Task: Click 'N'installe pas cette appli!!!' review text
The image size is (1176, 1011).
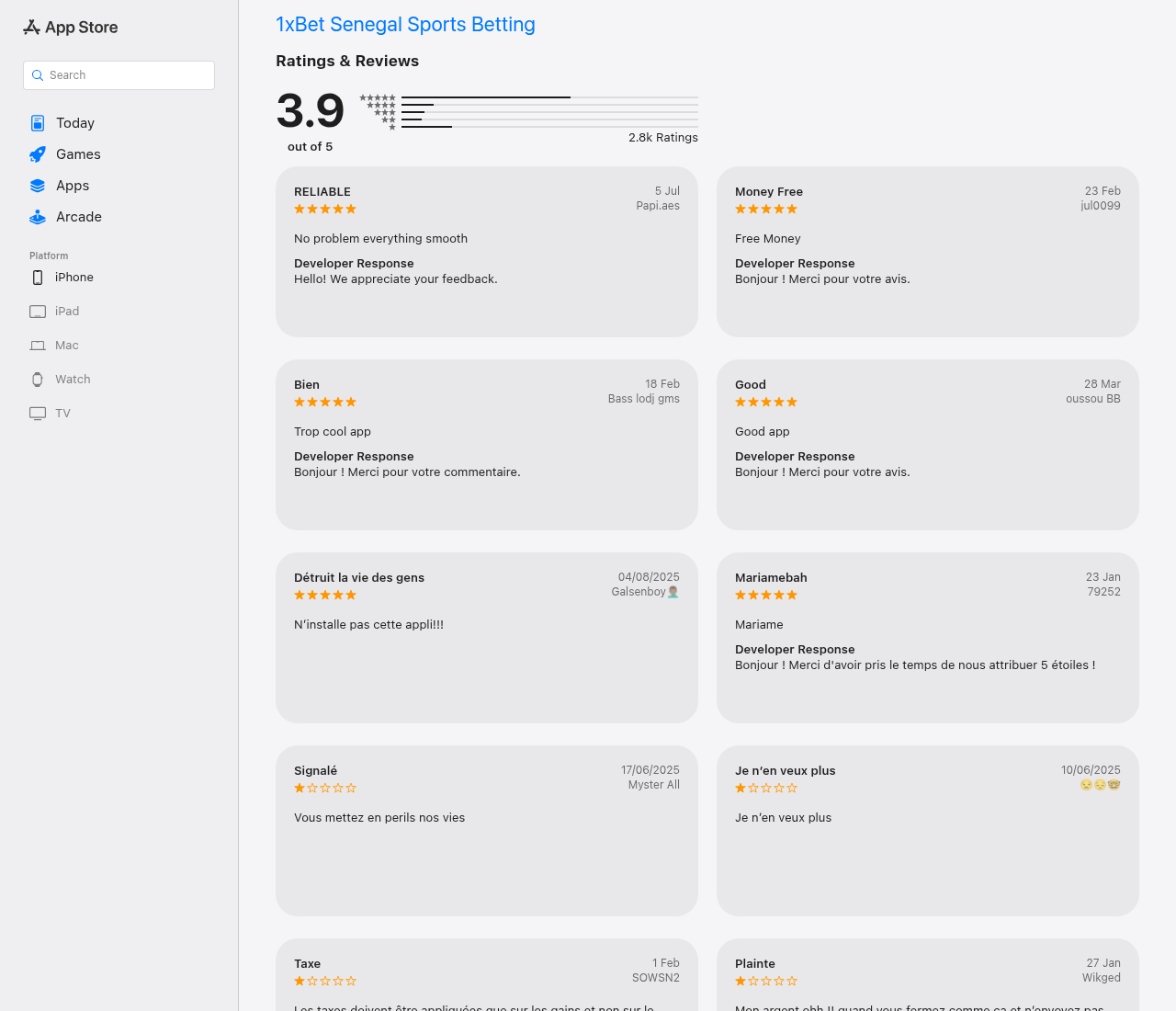Action: tap(368, 625)
